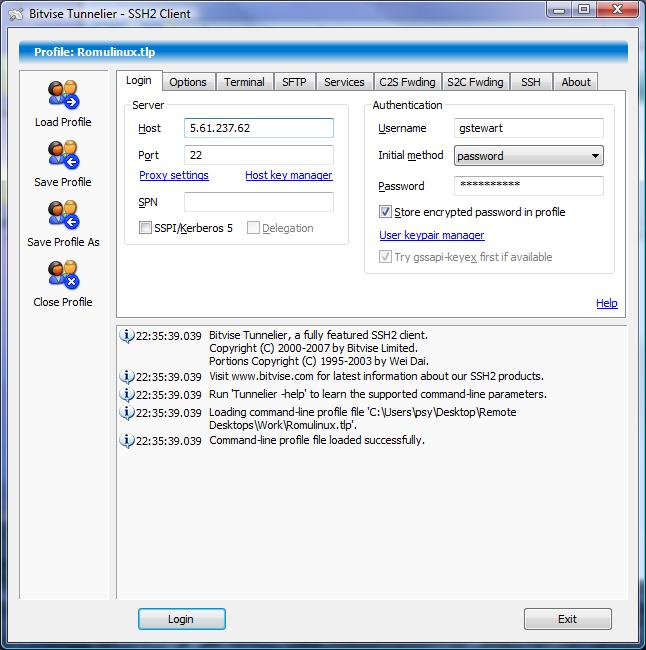646x650 pixels.
Task: Open the Host key manager link
Action: 289,175
